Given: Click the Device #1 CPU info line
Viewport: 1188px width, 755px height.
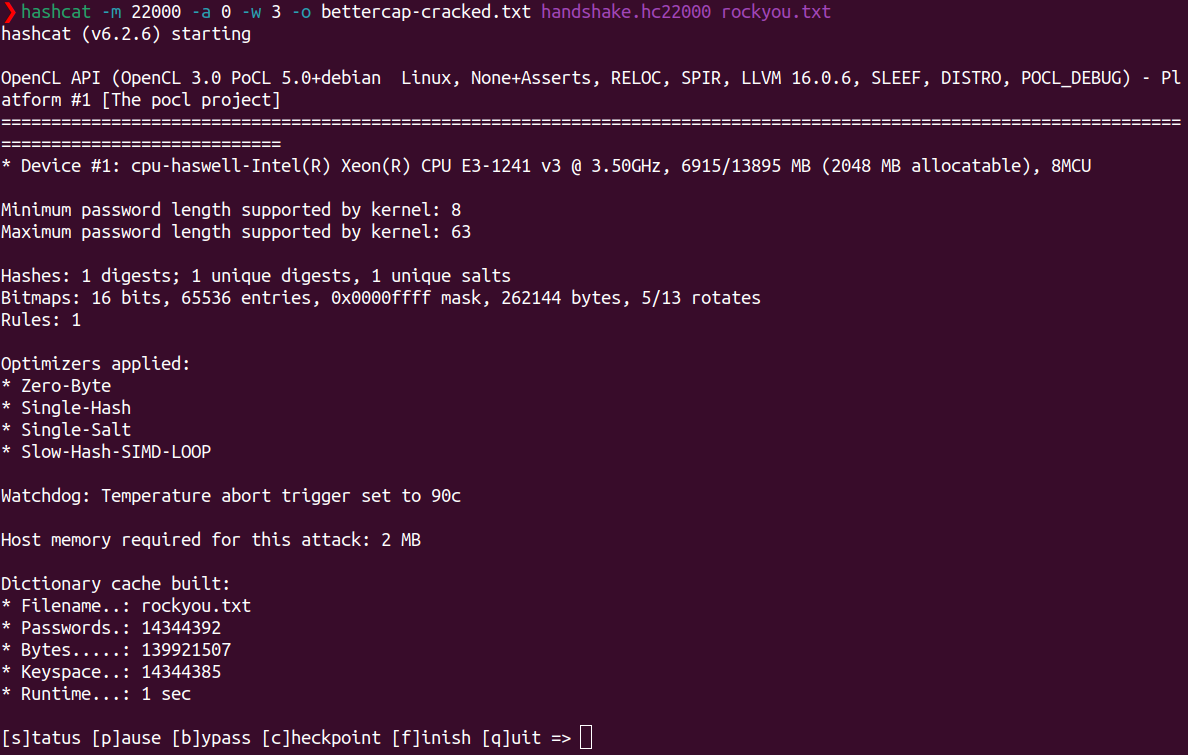Looking at the screenshot, I should pyautogui.click(x=546, y=166).
